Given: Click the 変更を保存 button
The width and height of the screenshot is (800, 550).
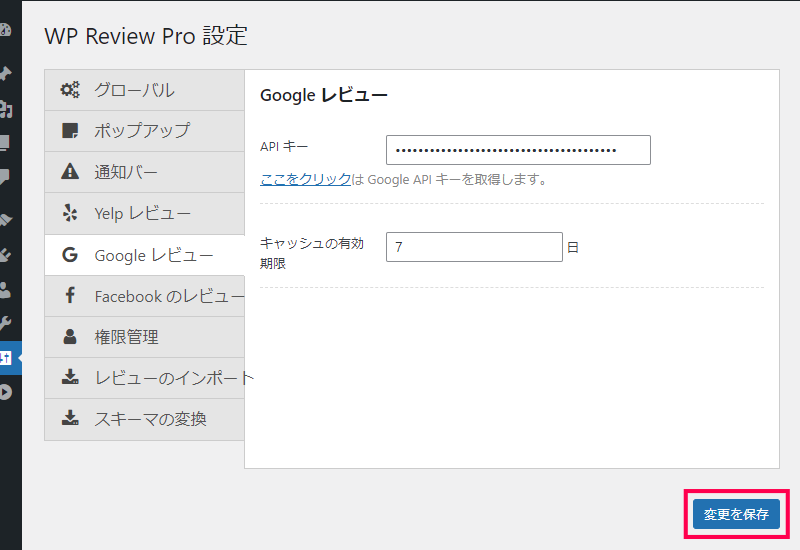Looking at the screenshot, I should (x=736, y=514).
